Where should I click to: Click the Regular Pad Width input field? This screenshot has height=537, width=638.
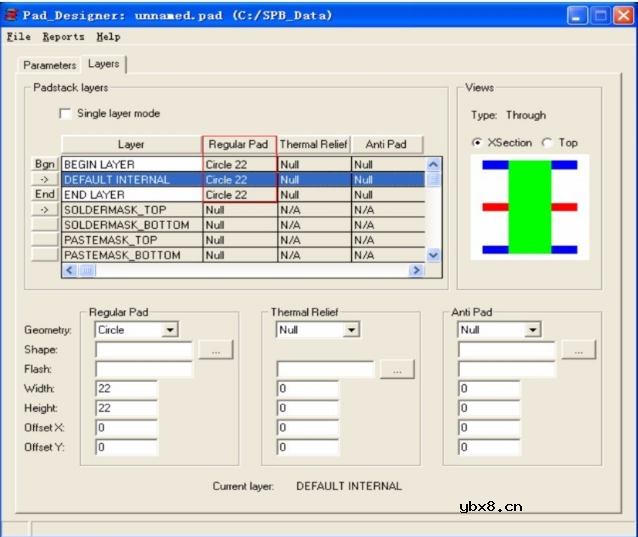[x=126, y=389]
